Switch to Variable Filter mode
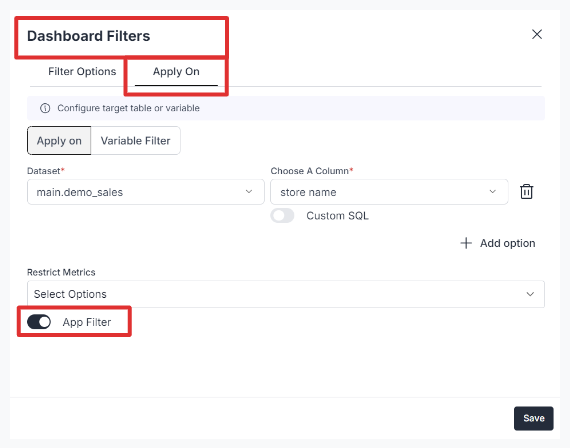 click(136, 141)
